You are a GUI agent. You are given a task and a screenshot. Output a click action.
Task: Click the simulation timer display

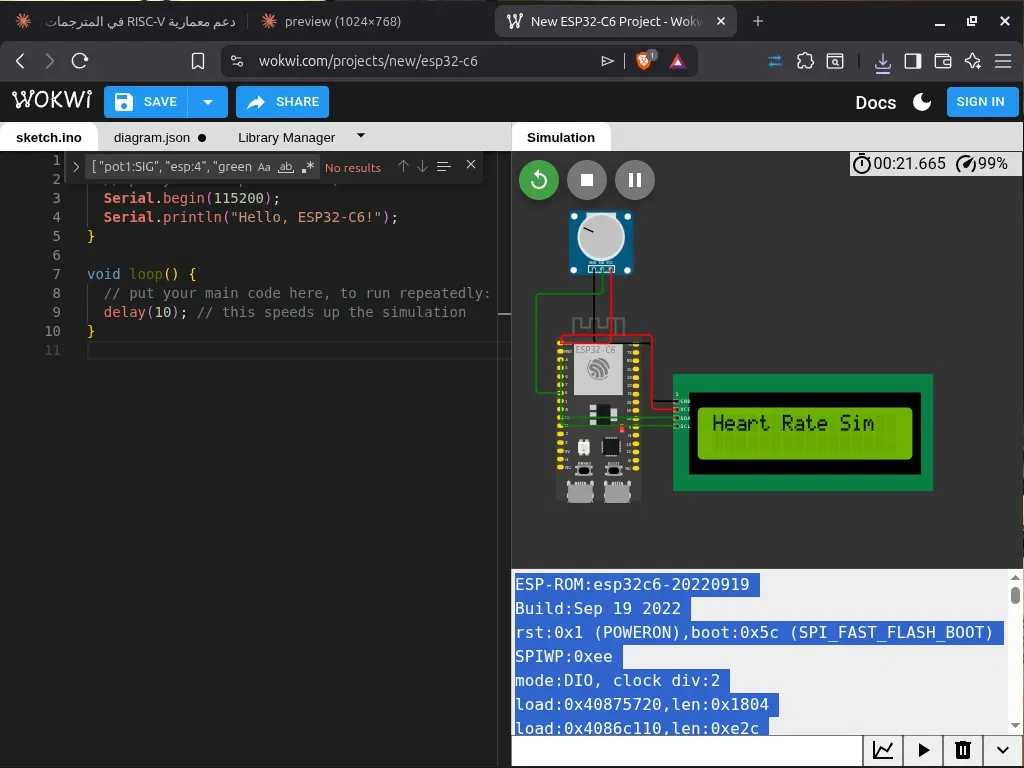900,164
